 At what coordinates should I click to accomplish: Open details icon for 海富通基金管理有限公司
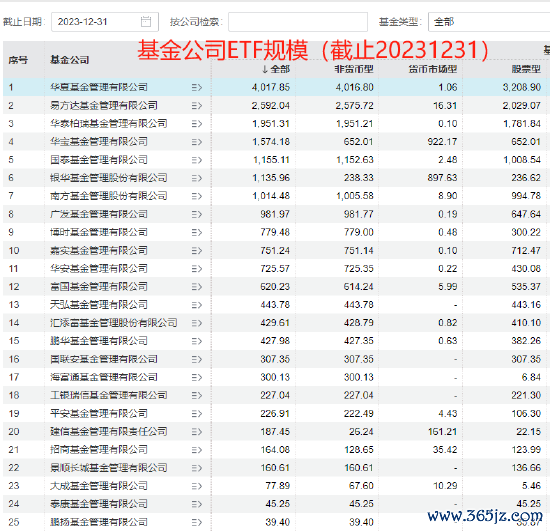pyautogui.click(x=197, y=377)
